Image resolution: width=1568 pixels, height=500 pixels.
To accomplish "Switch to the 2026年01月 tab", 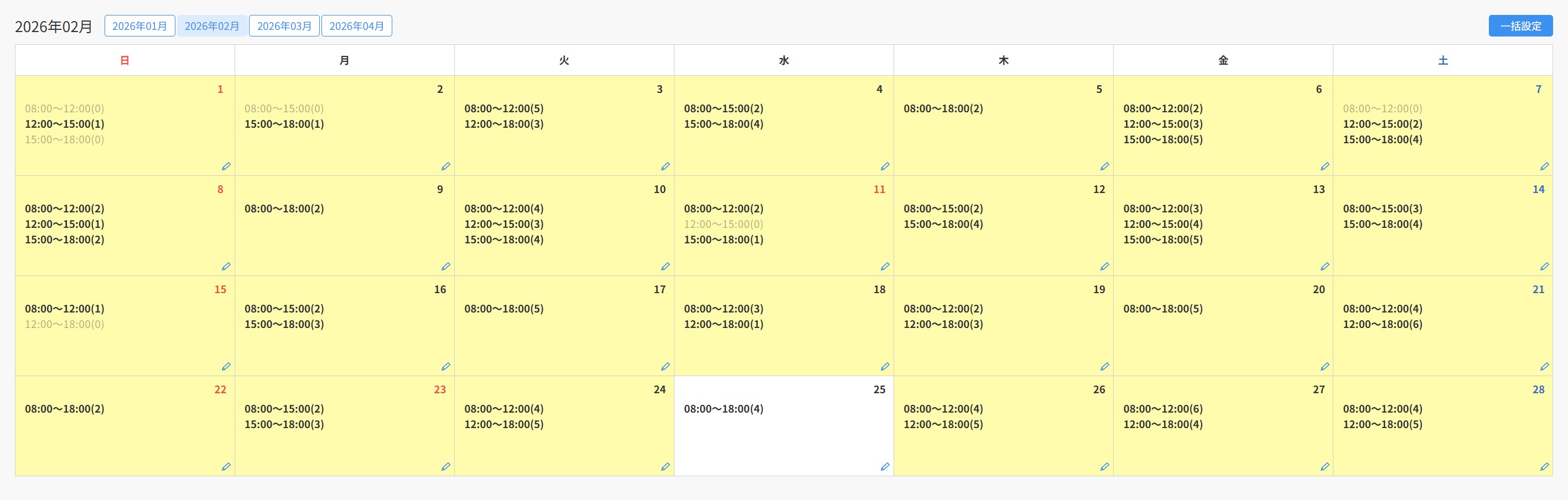I will pyautogui.click(x=139, y=26).
